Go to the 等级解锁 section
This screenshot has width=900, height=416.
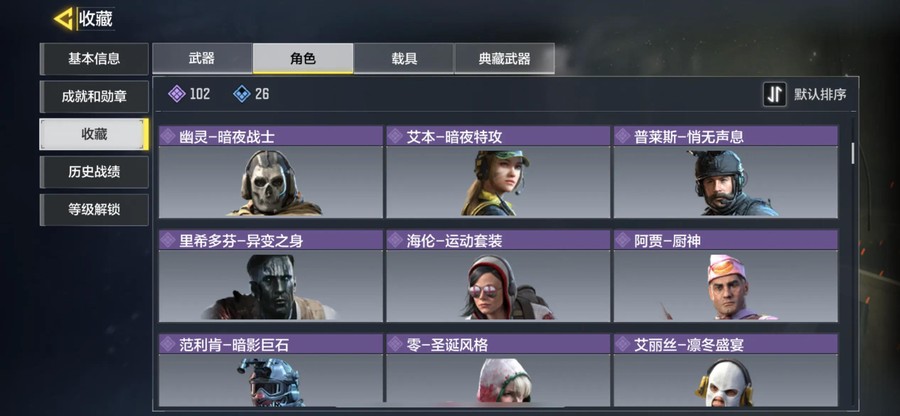[x=94, y=209]
